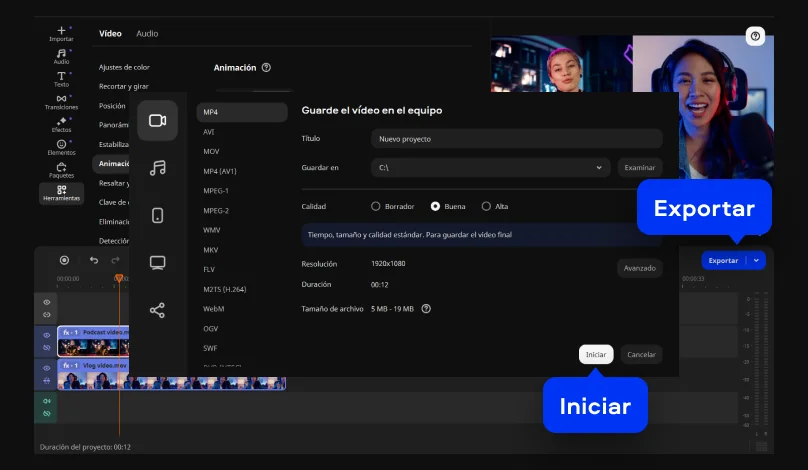The height and width of the screenshot is (470, 808).
Task: Open the Avanzado settings button
Action: (640, 268)
